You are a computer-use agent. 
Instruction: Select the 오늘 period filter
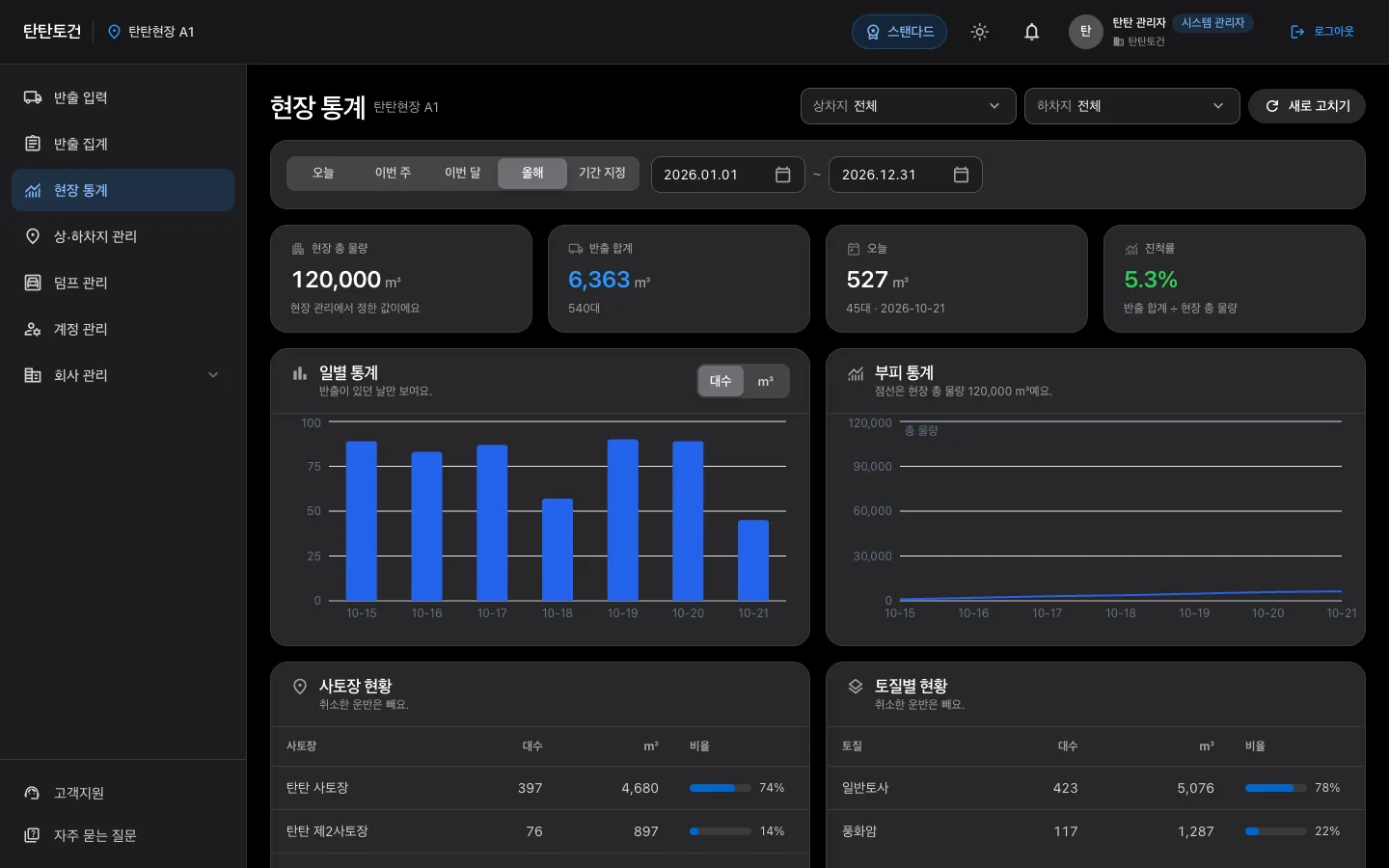pyautogui.click(x=323, y=174)
